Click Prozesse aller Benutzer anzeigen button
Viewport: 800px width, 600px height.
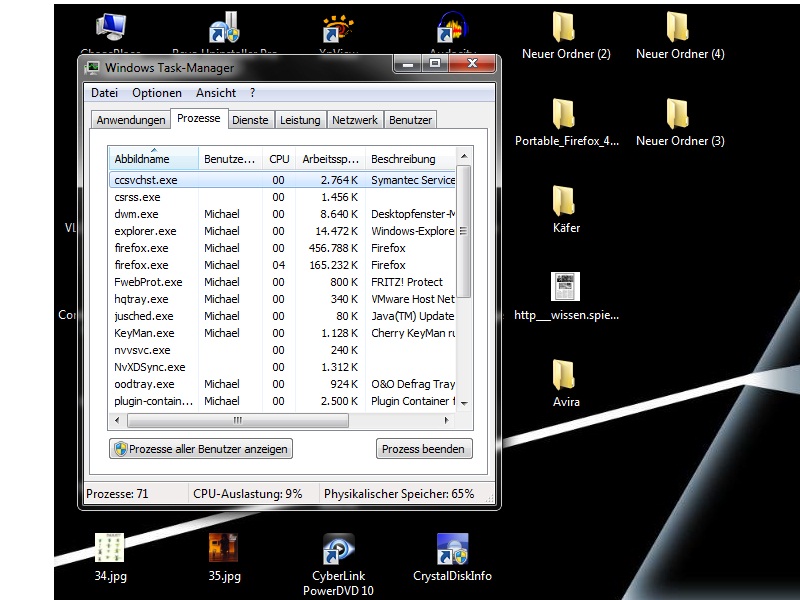click(201, 449)
